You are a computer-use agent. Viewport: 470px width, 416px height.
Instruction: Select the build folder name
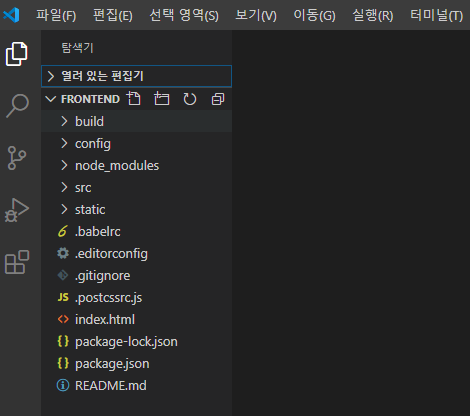point(89,121)
